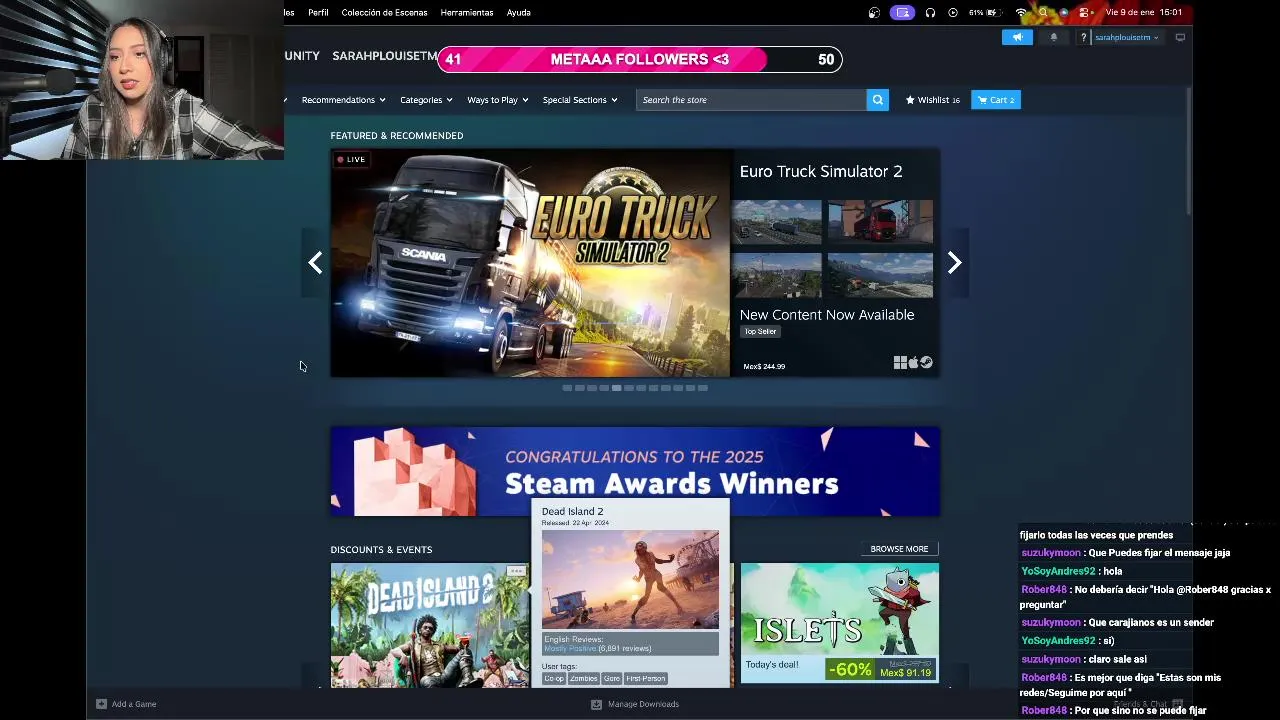Click the Mostly Positive reviews link
1280x720 pixels.
point(570,648)
